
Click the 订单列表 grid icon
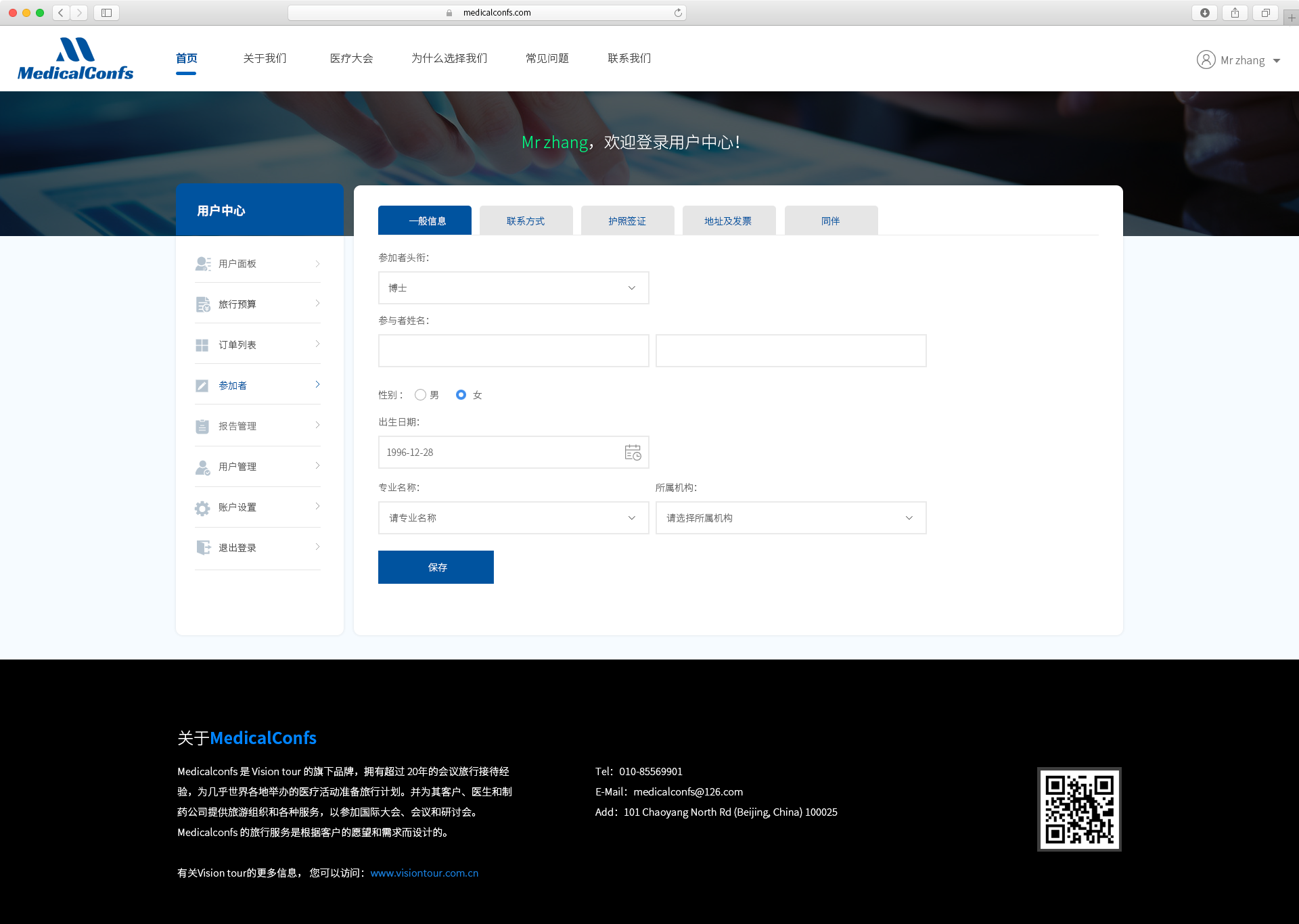pos(202,345)
